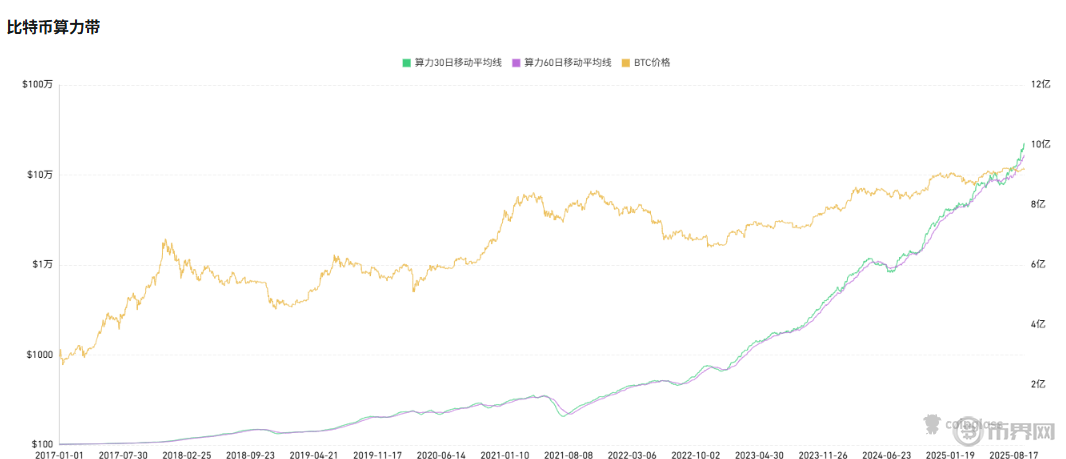Click the $1万 label on the left axis
This screenshot has width=1066, height=459.
pyautogui.click(x=40, y=264)
